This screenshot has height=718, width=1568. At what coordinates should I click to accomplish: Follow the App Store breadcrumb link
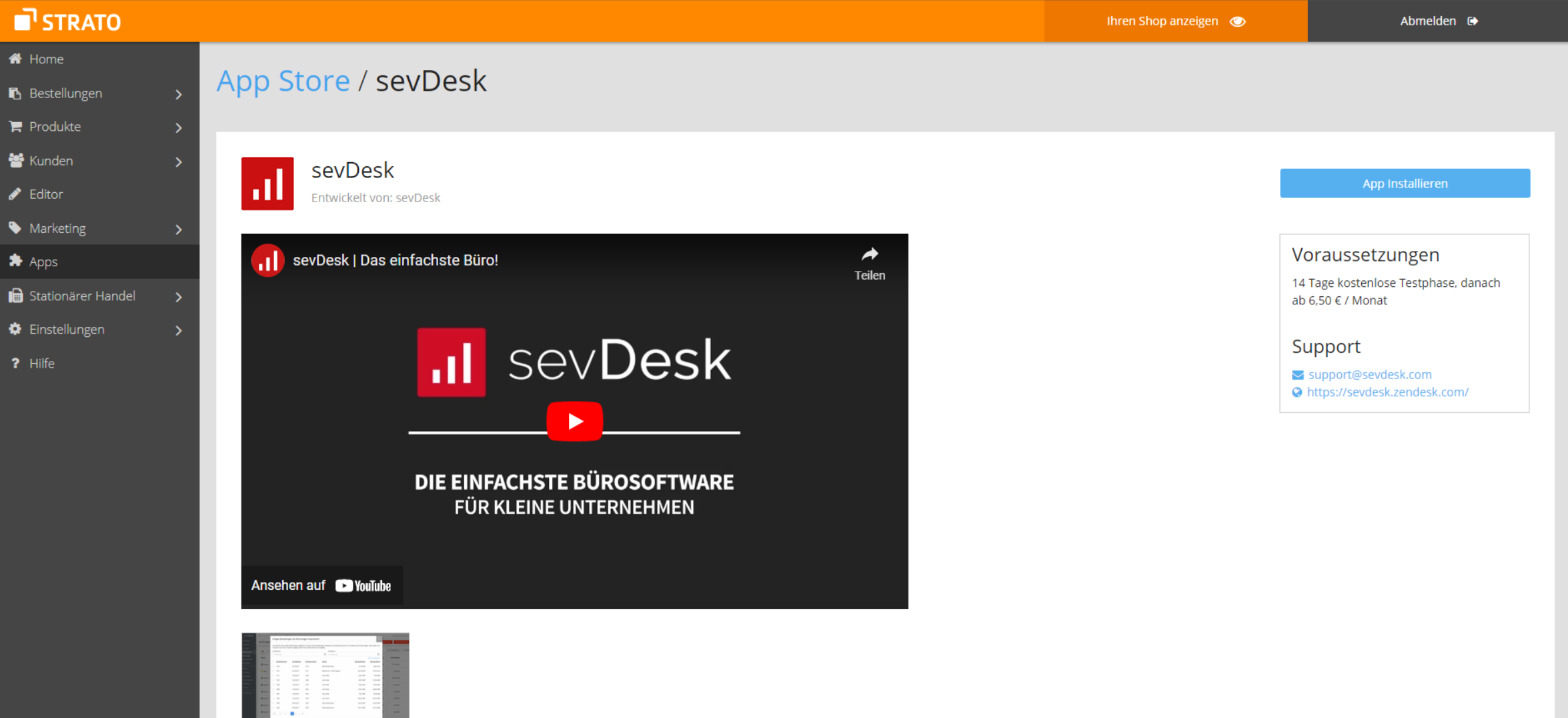[x=283, y=81]
